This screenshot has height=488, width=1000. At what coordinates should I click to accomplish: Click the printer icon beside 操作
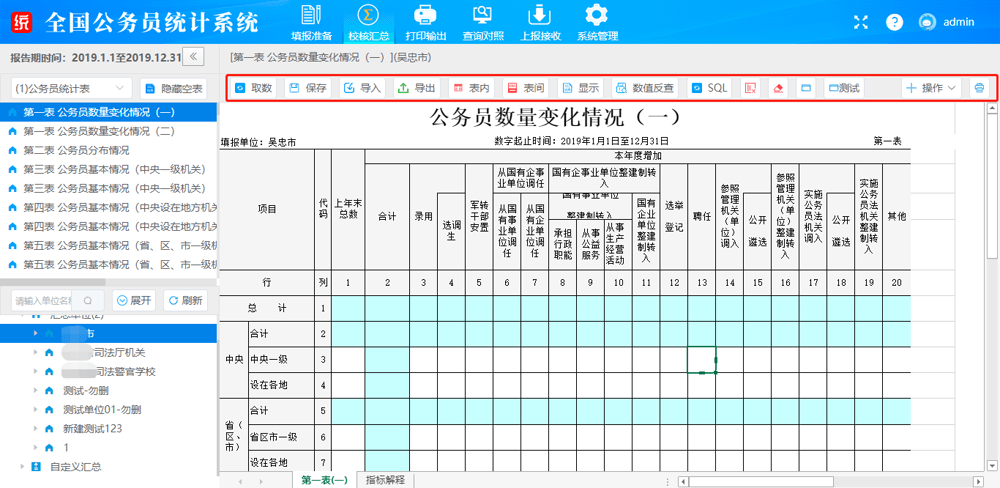point(979,88)
